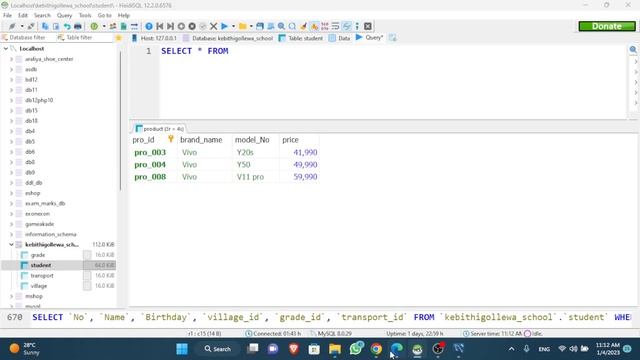Open the Search menu
Screen dimensions: 640x360
[x=42, y=15]
